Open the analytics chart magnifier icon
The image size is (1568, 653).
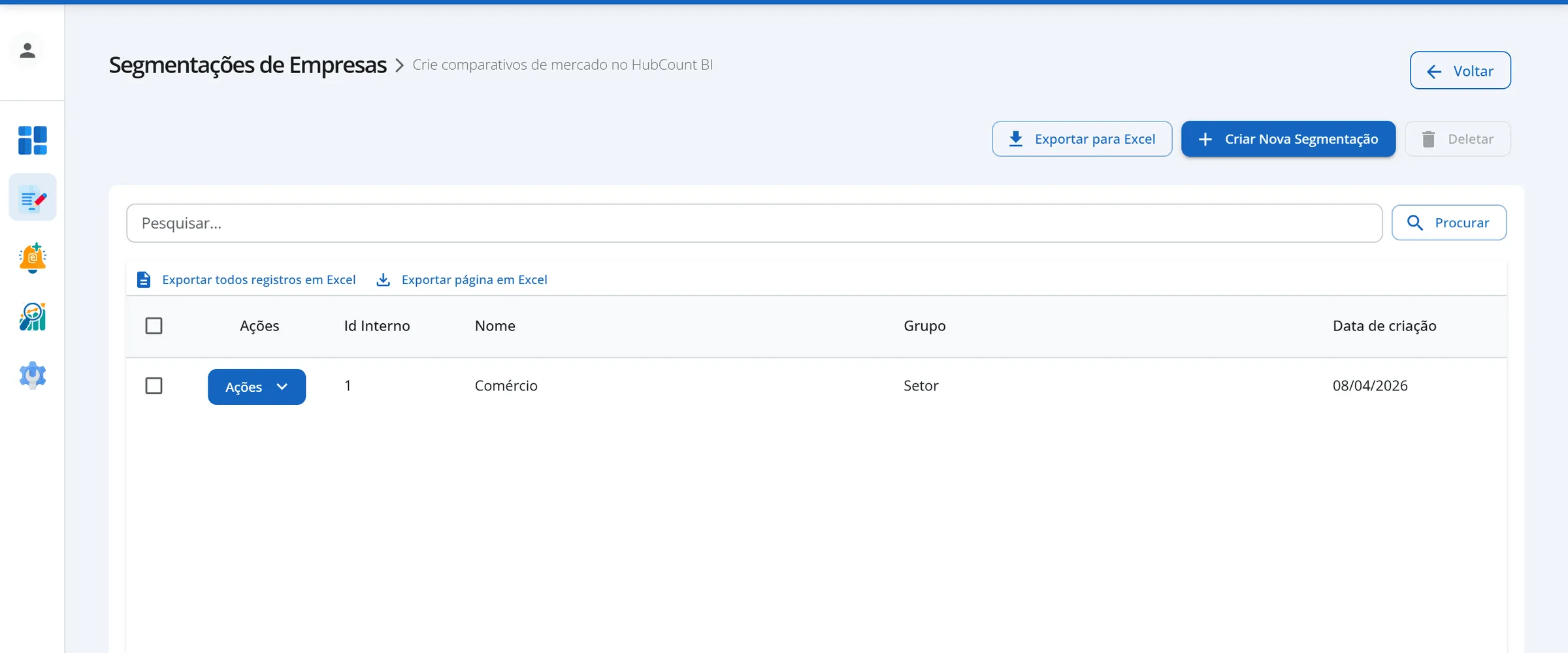(x=33, y=317)
